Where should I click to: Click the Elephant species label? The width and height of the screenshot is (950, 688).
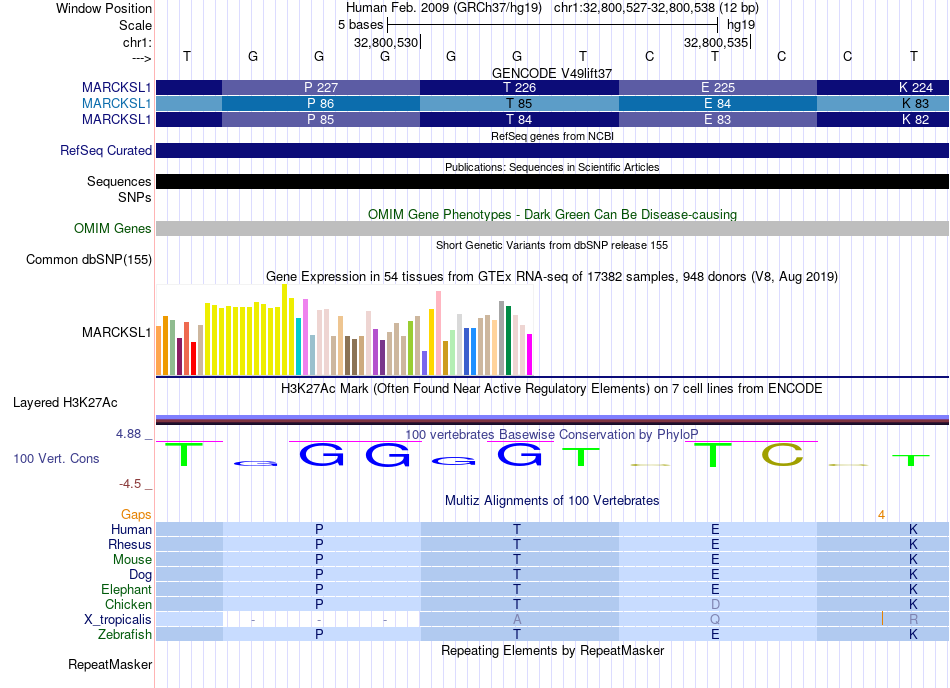click(x=126, y=589)
